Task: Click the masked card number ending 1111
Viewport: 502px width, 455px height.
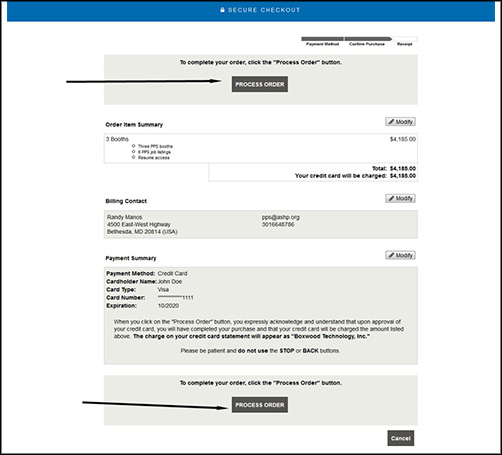Action: tap(175, 297)
